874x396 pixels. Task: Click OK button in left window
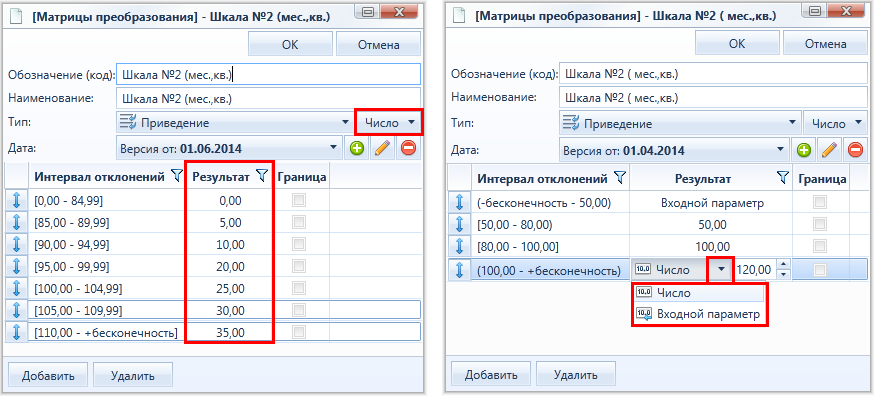pos(290,45)
